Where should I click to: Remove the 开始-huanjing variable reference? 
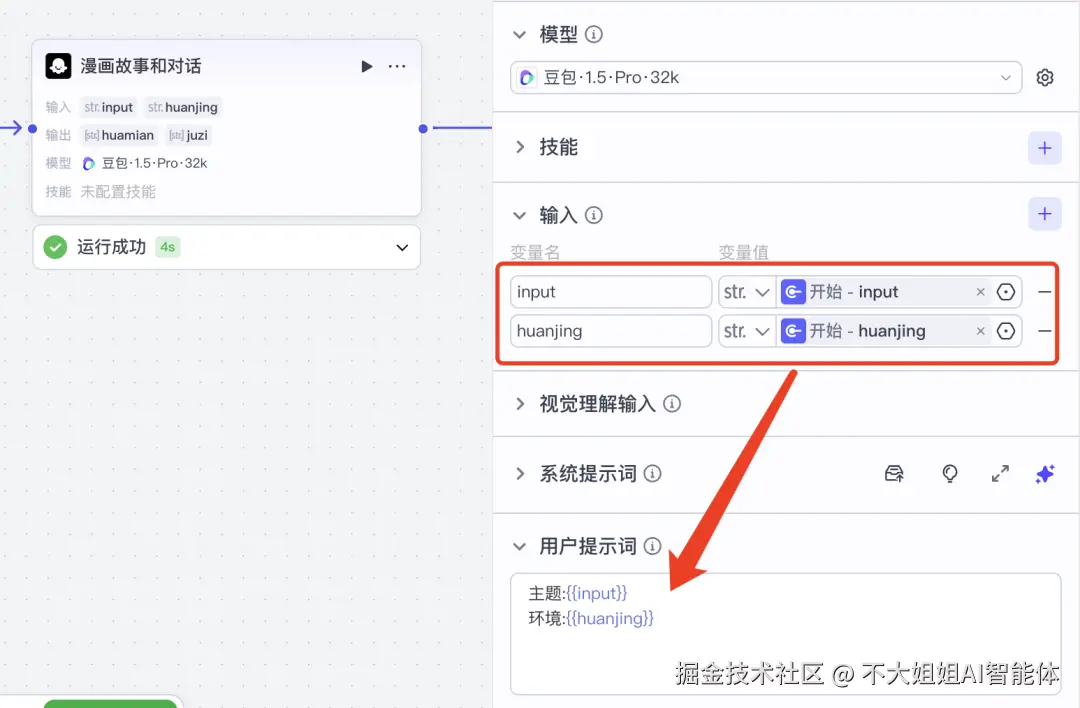pos(980,331)
